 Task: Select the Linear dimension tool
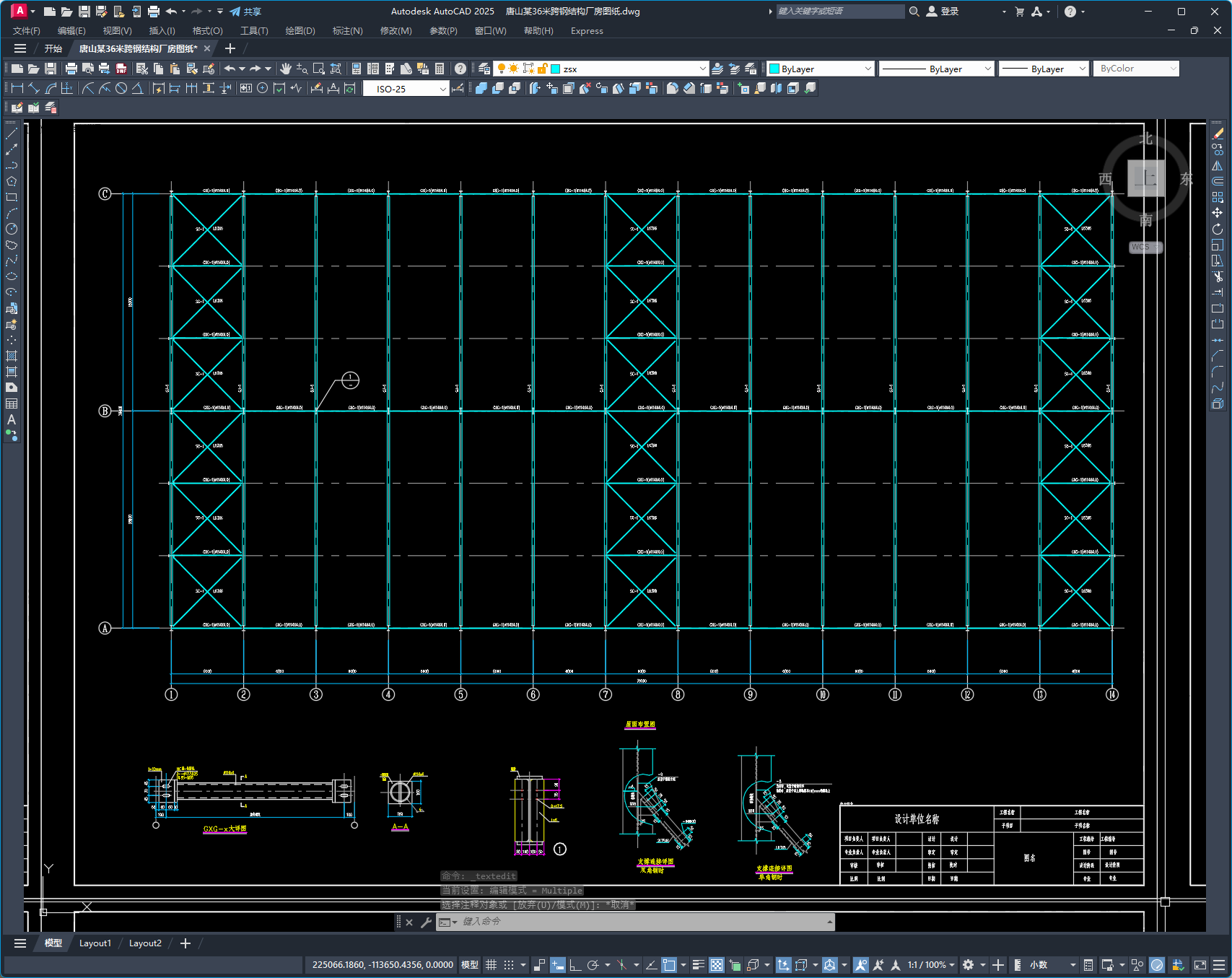(x=17, y=88)
